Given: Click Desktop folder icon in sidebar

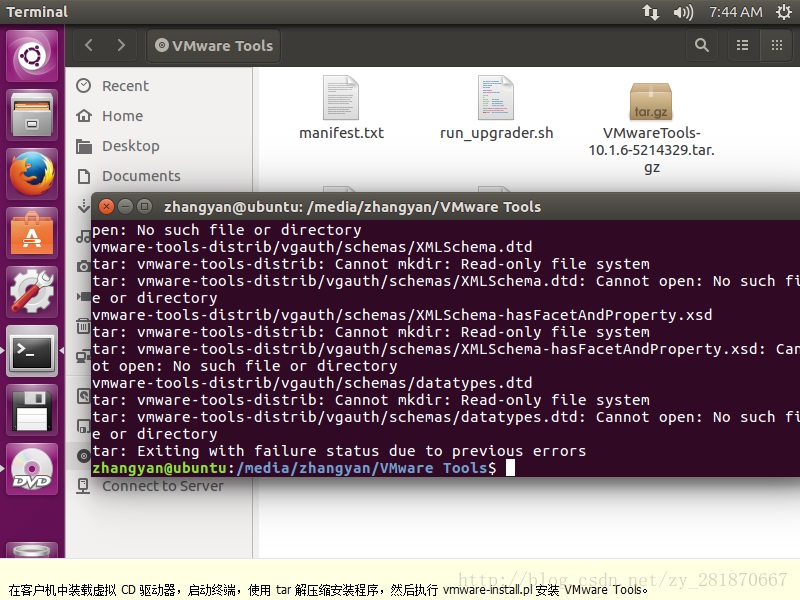Looking at the screenshot, I should [84, 146].
